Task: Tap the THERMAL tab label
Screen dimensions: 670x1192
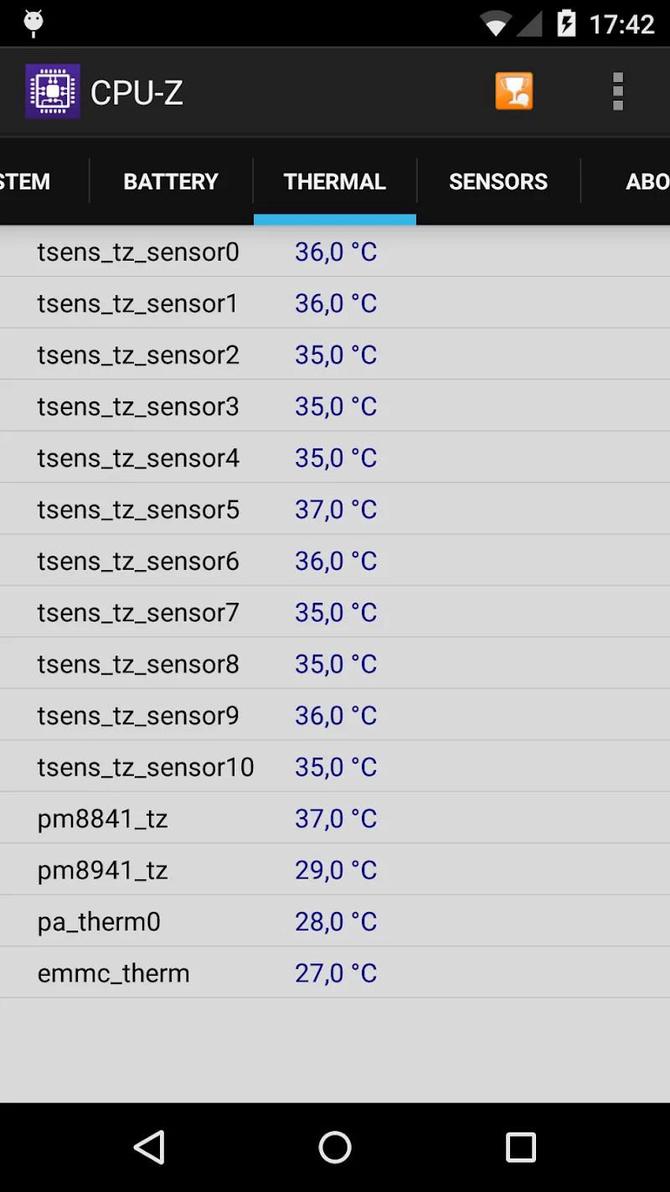Action: coord(334,181)
